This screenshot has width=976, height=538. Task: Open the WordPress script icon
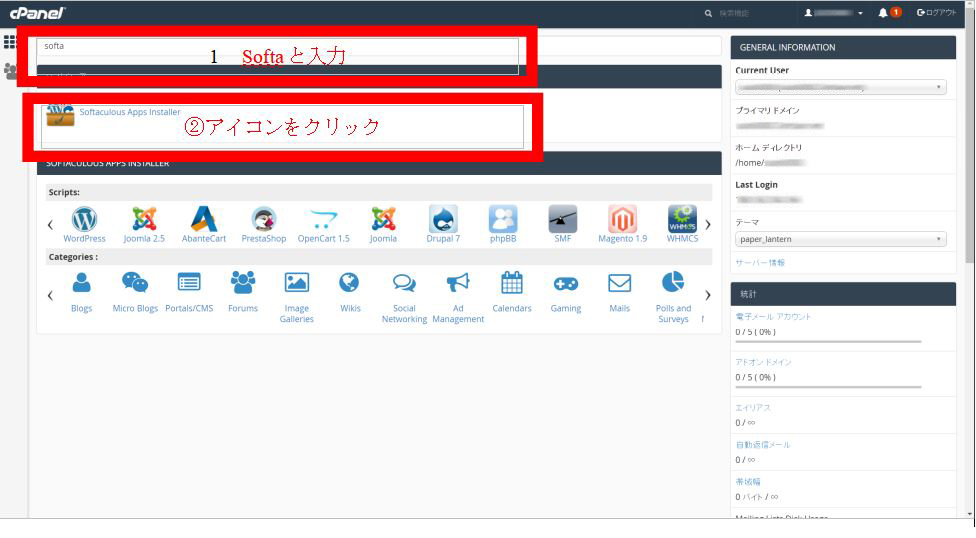pos(84,219)
